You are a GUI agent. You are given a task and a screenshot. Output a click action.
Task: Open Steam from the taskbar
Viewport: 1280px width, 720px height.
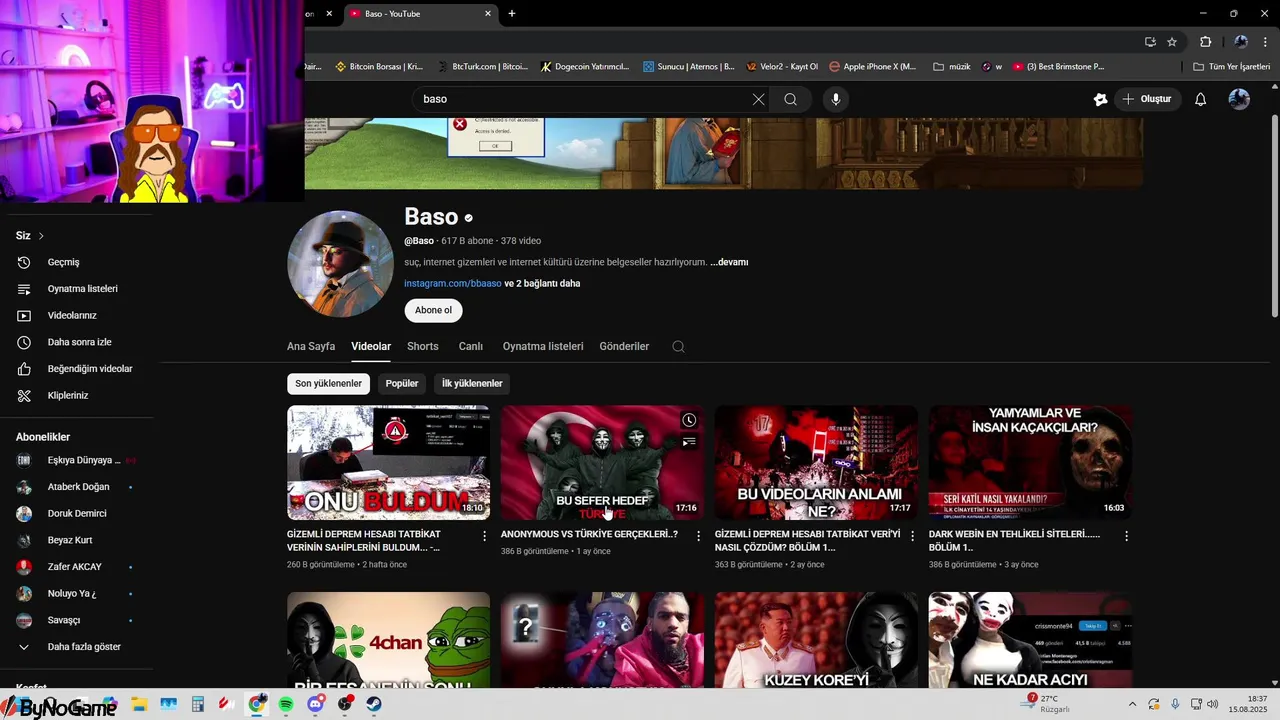coord(373,704)
